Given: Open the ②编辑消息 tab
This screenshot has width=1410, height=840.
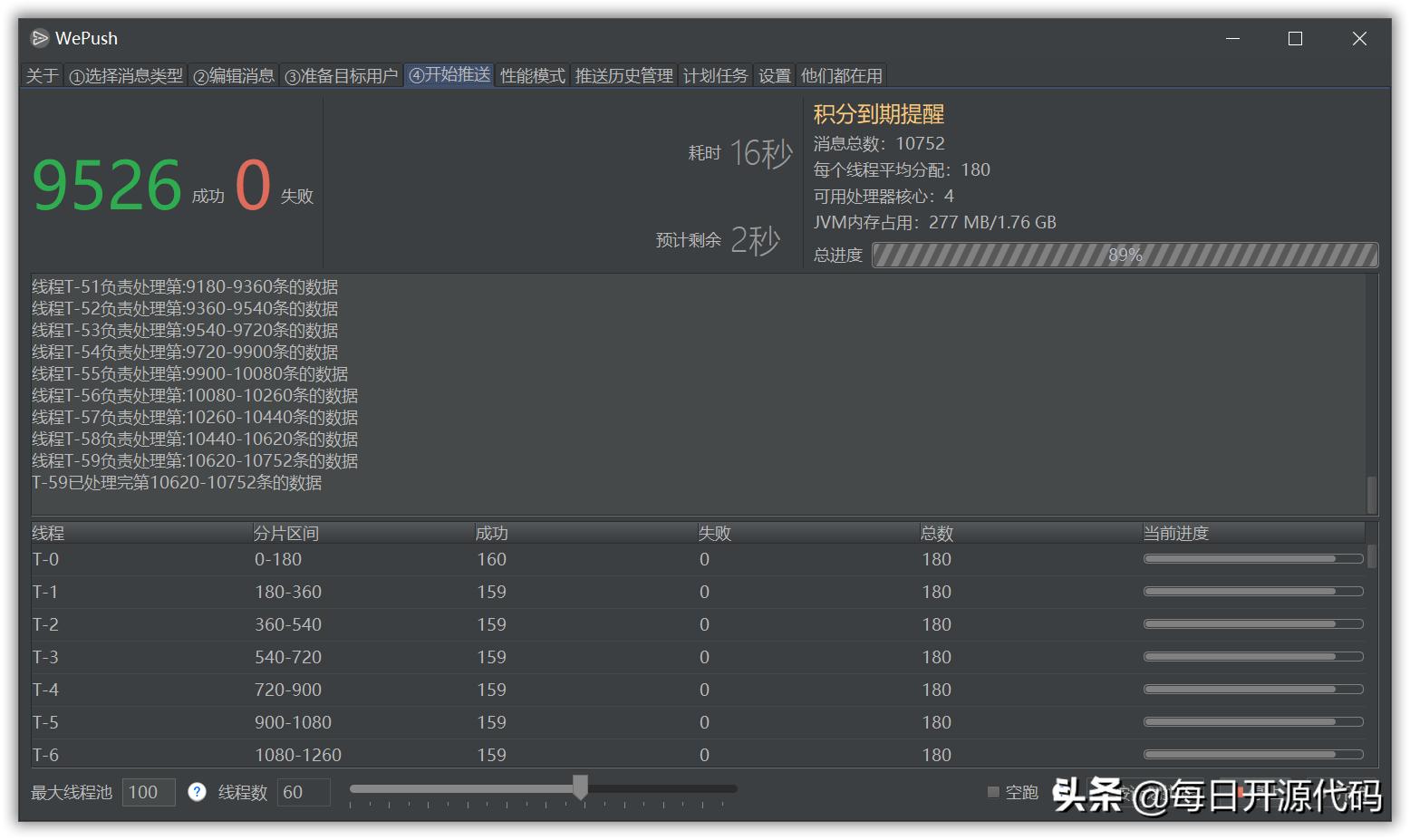Looking at the screenshot, I should coord(233,75).
